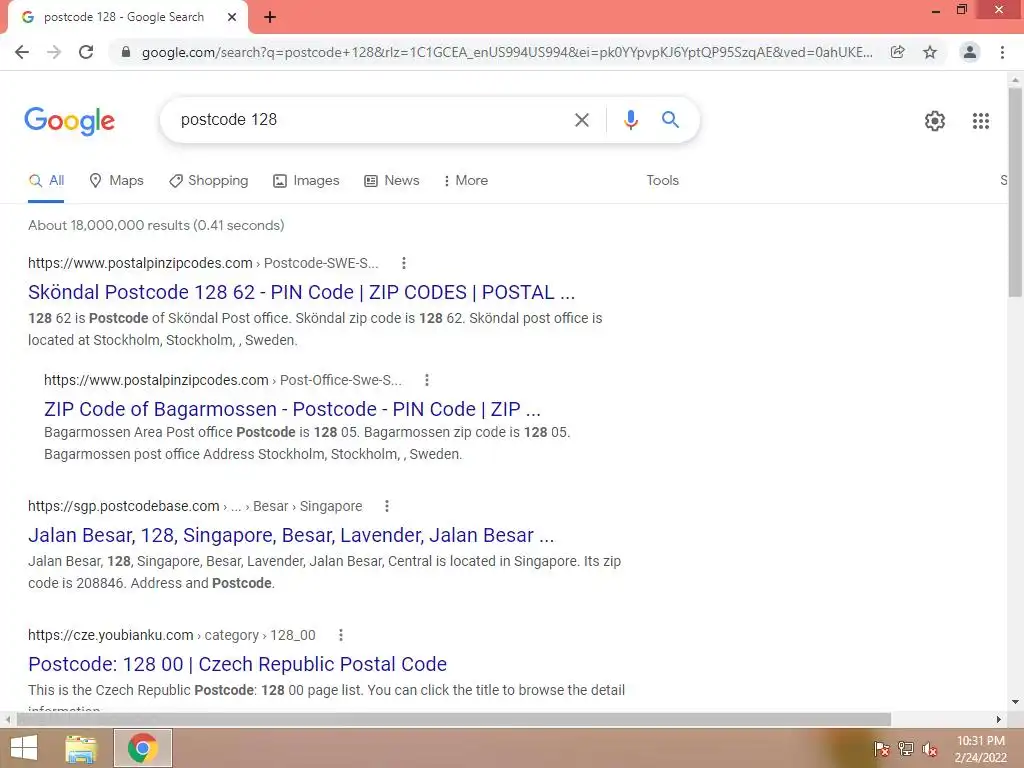Open Sköndal Postcode 128 62 result
Image resolution: width=1024 pixels, height=768 pixels.
click(x=301, y=292)
